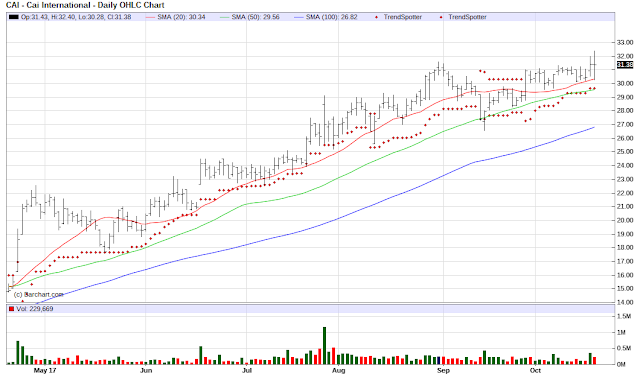Click the SMA (100) legend label
This screenshot has width=640, height=389.
coord(331,17)
